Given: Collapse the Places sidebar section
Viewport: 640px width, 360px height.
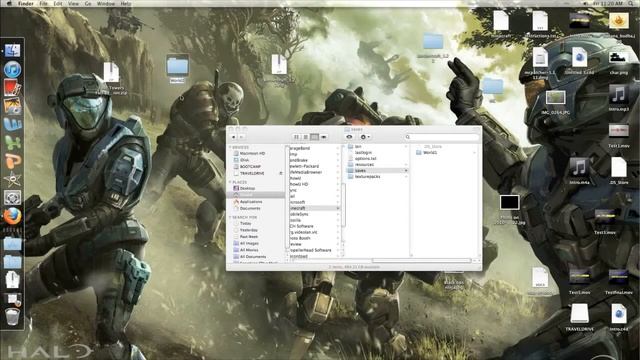Looking at the screenshot, I should (x=230, y=182).
